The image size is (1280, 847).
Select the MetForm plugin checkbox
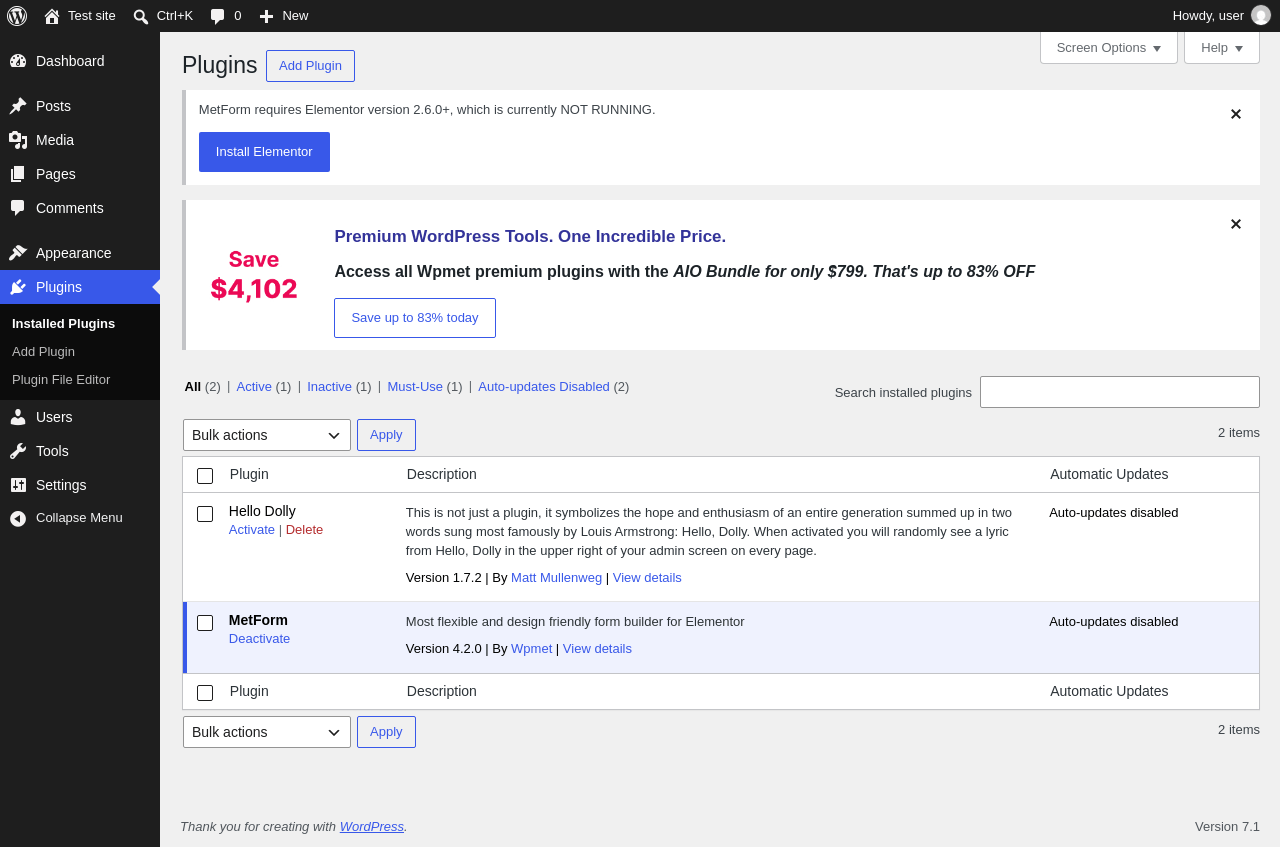205,623
